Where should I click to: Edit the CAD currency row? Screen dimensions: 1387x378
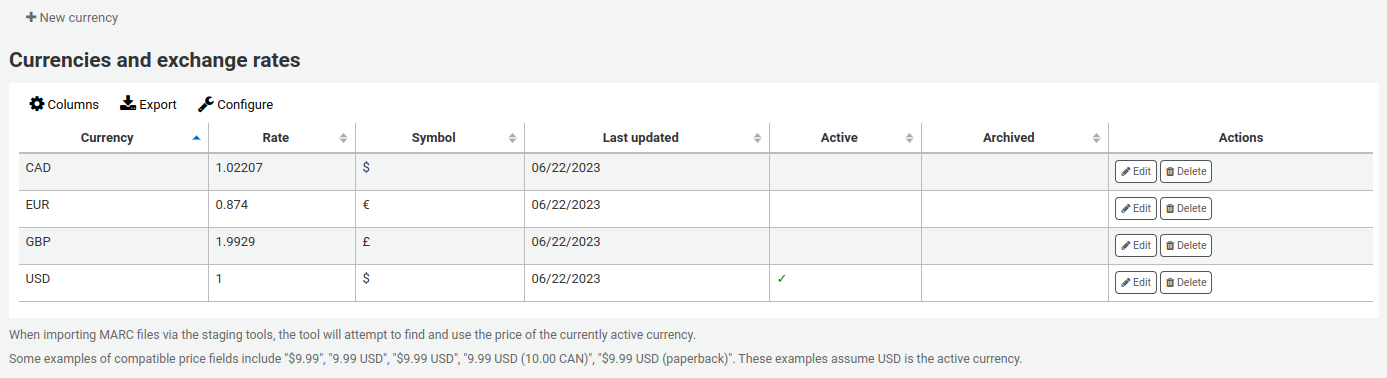pyautogui.click(x=1135, y=172)
